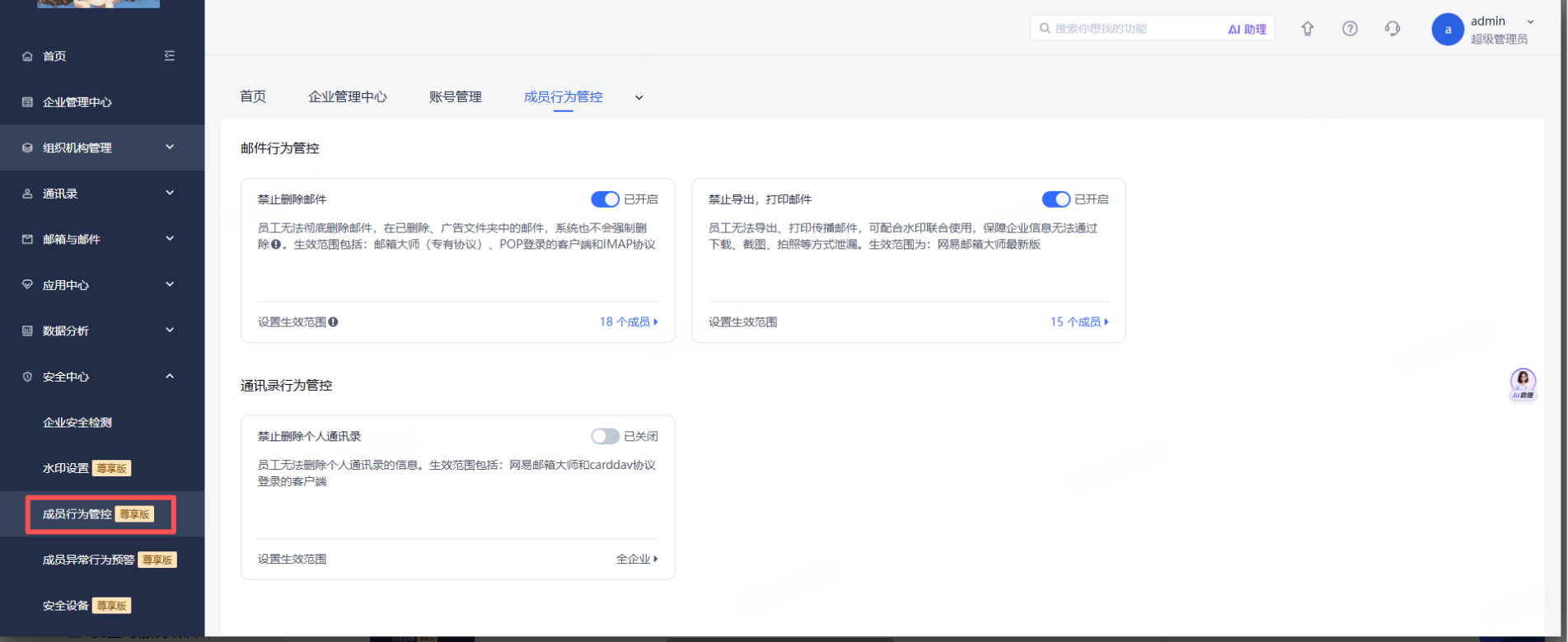Turn off the 禁止删除邮件 switch
The width and height of the screenshot is (1568, 642).
pyautogui.click(x=605, y=199)
